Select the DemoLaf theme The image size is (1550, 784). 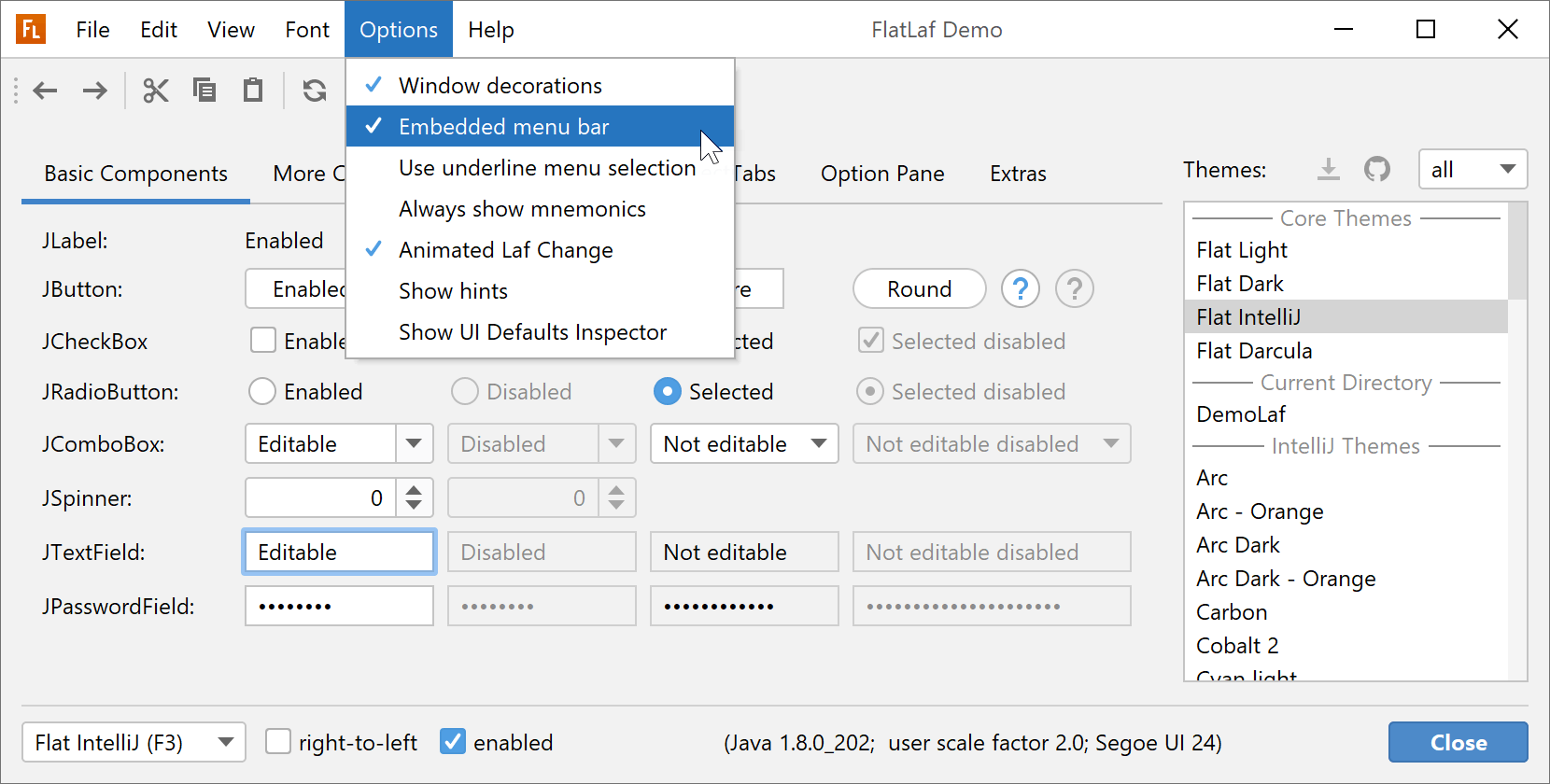1346,413
